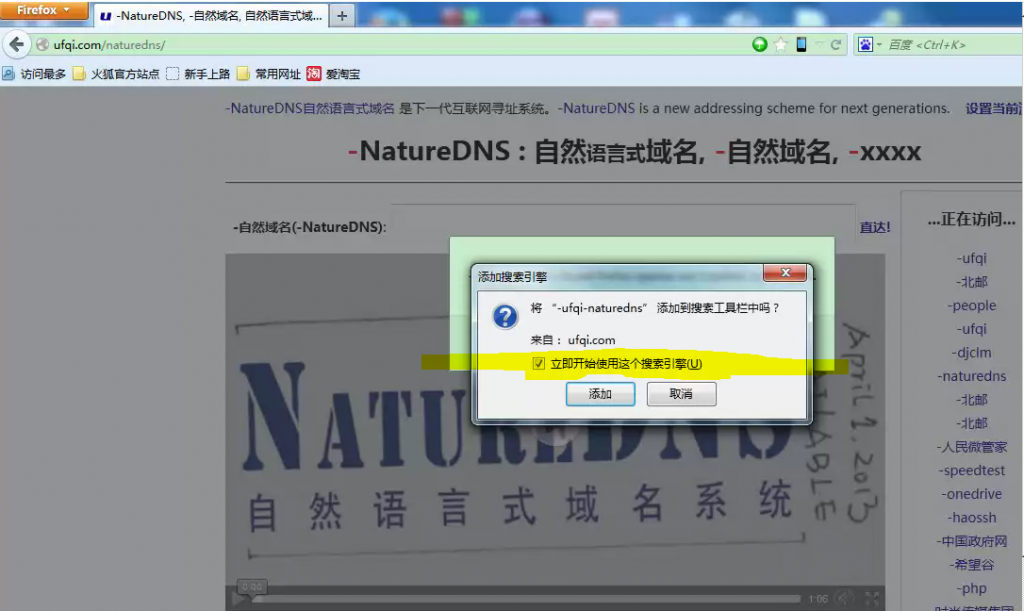
Task: Open a new tab with plus button
Action: [342, 14]
